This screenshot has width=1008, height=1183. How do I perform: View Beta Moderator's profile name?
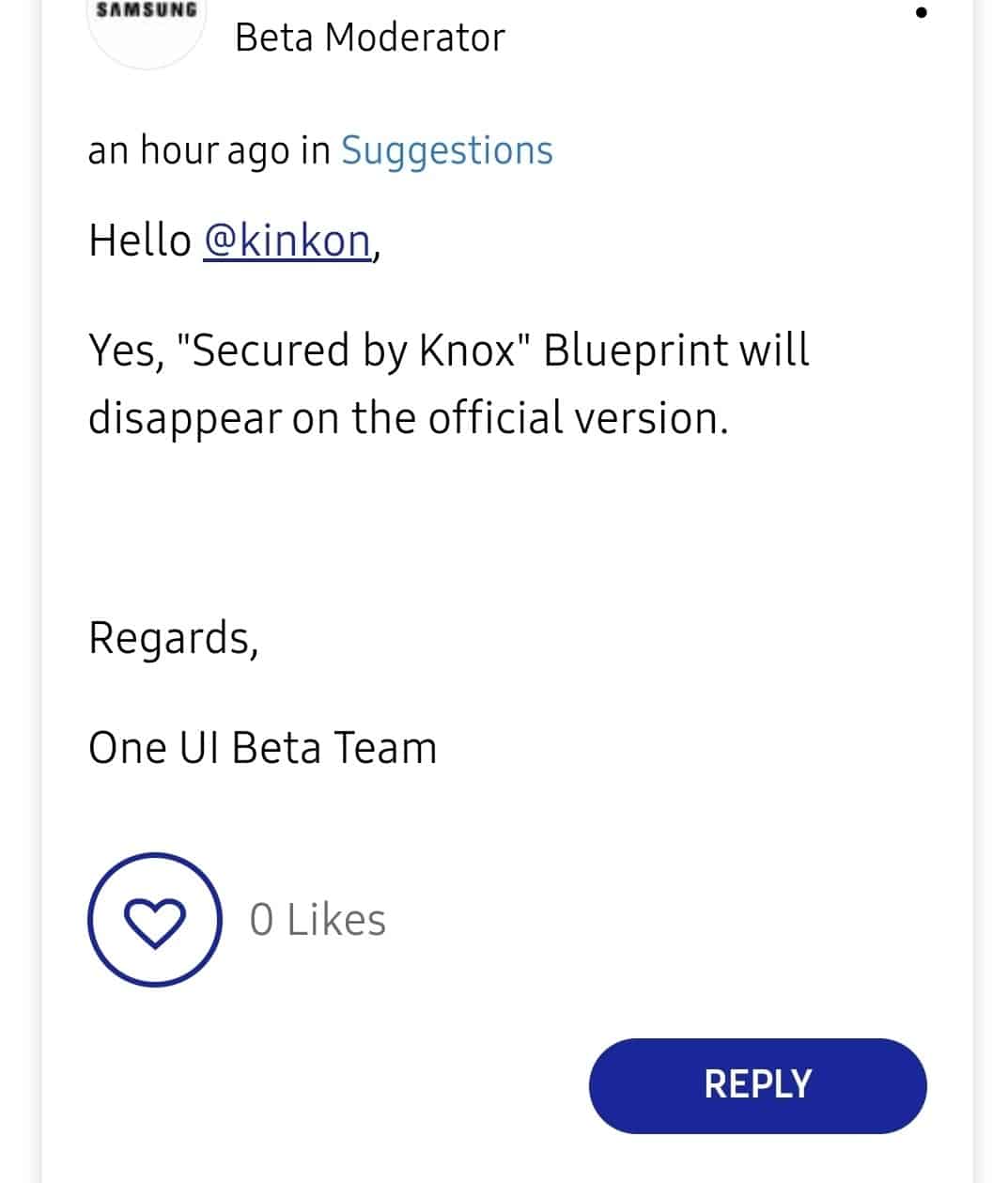tap(370, 39)
